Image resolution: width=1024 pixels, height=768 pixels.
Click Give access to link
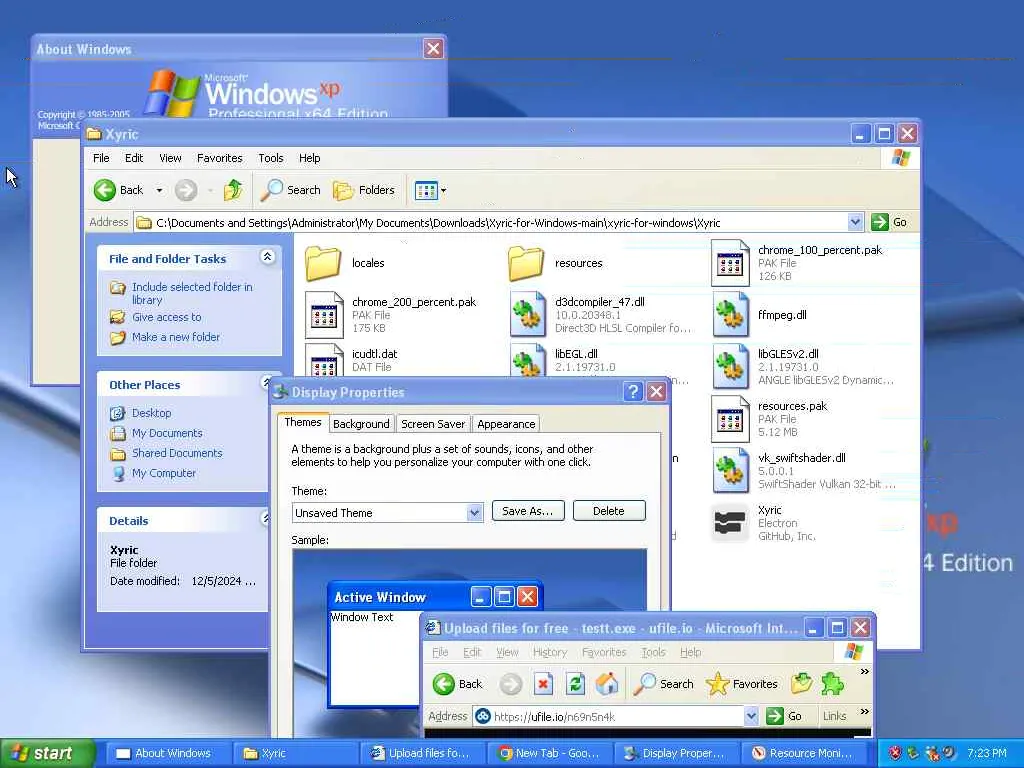[x=167, y=317]
